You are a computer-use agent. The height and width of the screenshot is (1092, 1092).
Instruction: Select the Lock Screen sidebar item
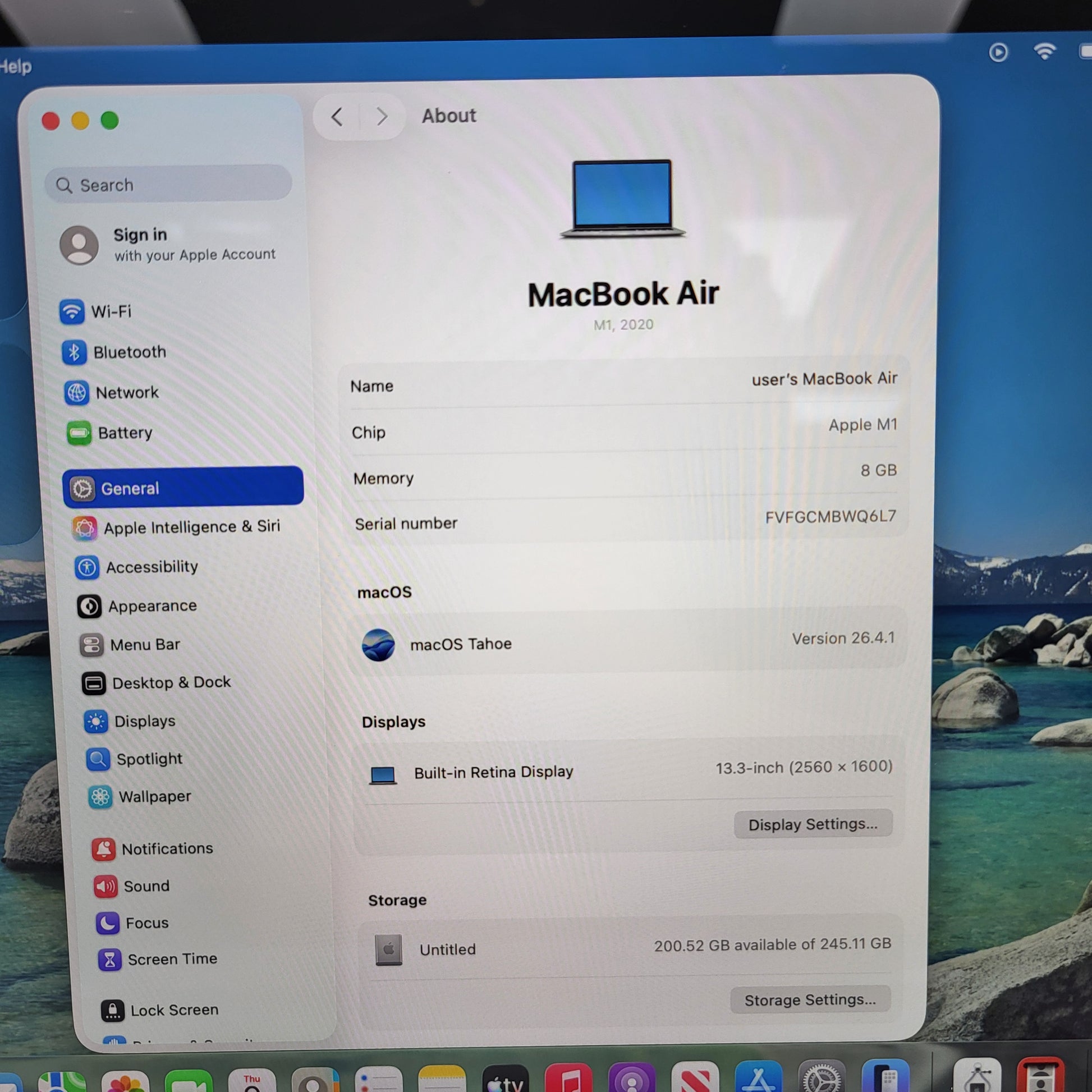tap(173, 1010)
